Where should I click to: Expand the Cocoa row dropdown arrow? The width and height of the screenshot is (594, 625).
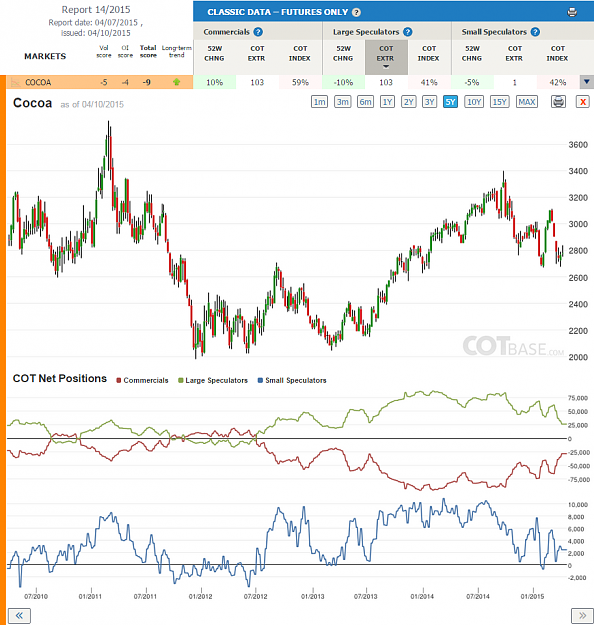(586, 82)
